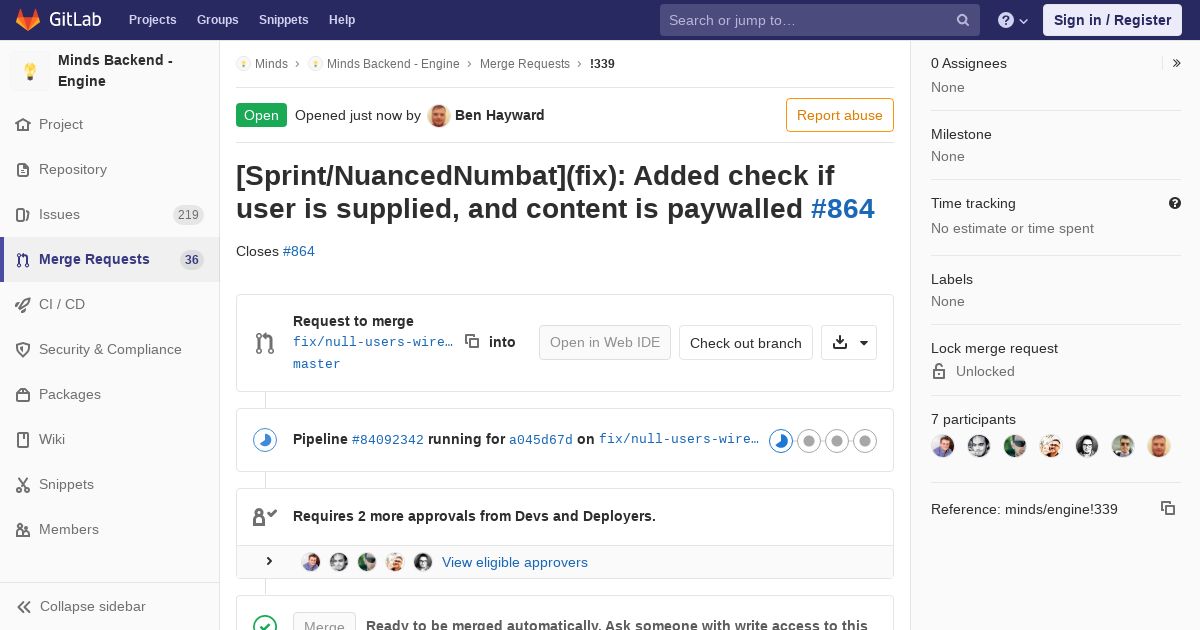The image size is (1200, 630).
Task: Click the disabled Merge button
Action: [324, 622]
